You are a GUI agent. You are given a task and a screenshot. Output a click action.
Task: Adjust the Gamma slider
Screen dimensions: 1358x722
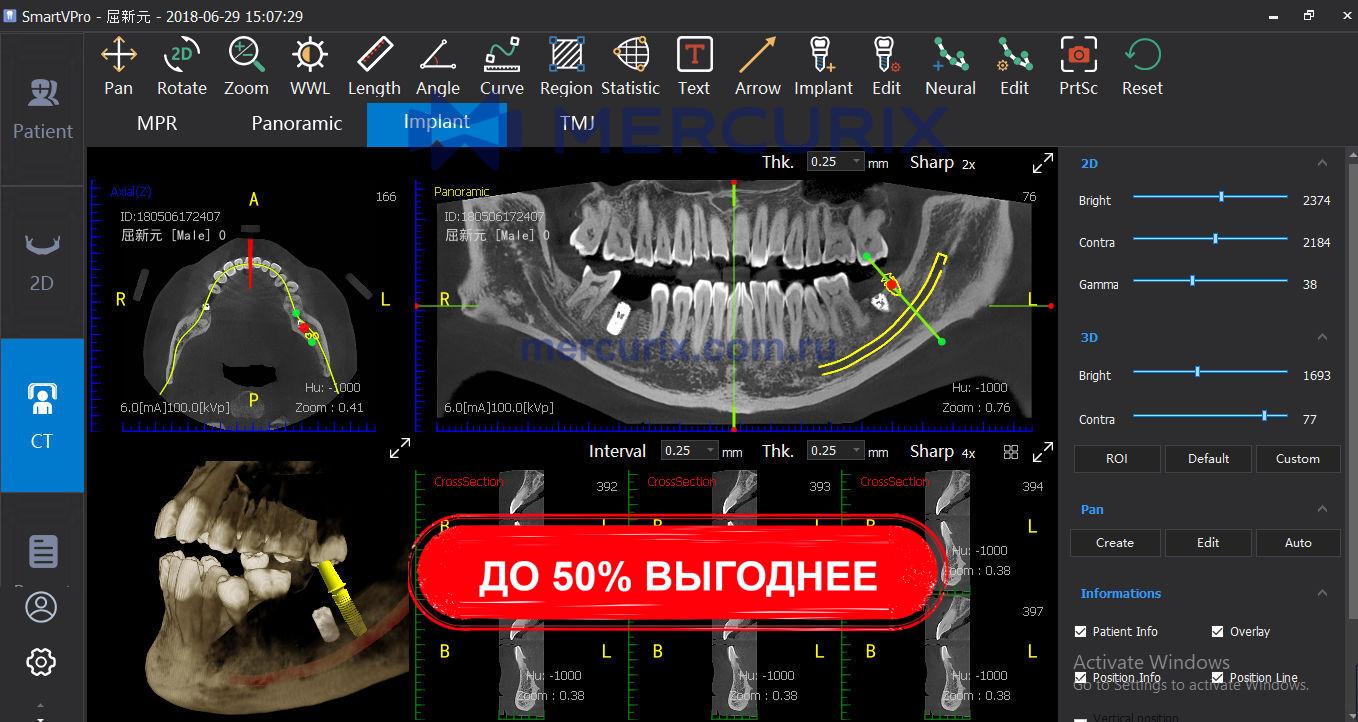tap(1210, 281)
